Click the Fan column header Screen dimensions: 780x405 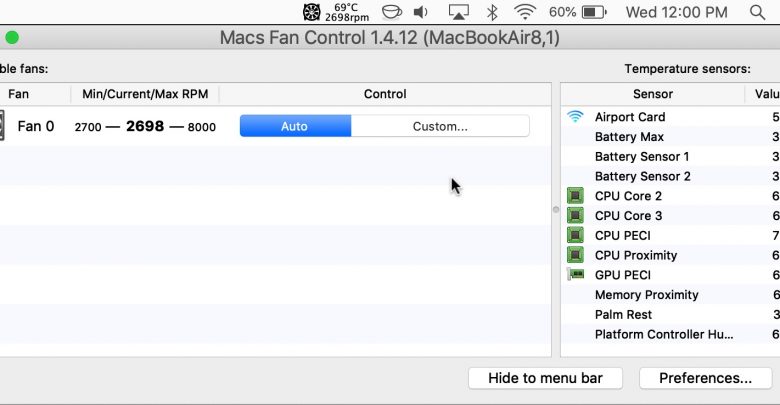tap(18, 94)
